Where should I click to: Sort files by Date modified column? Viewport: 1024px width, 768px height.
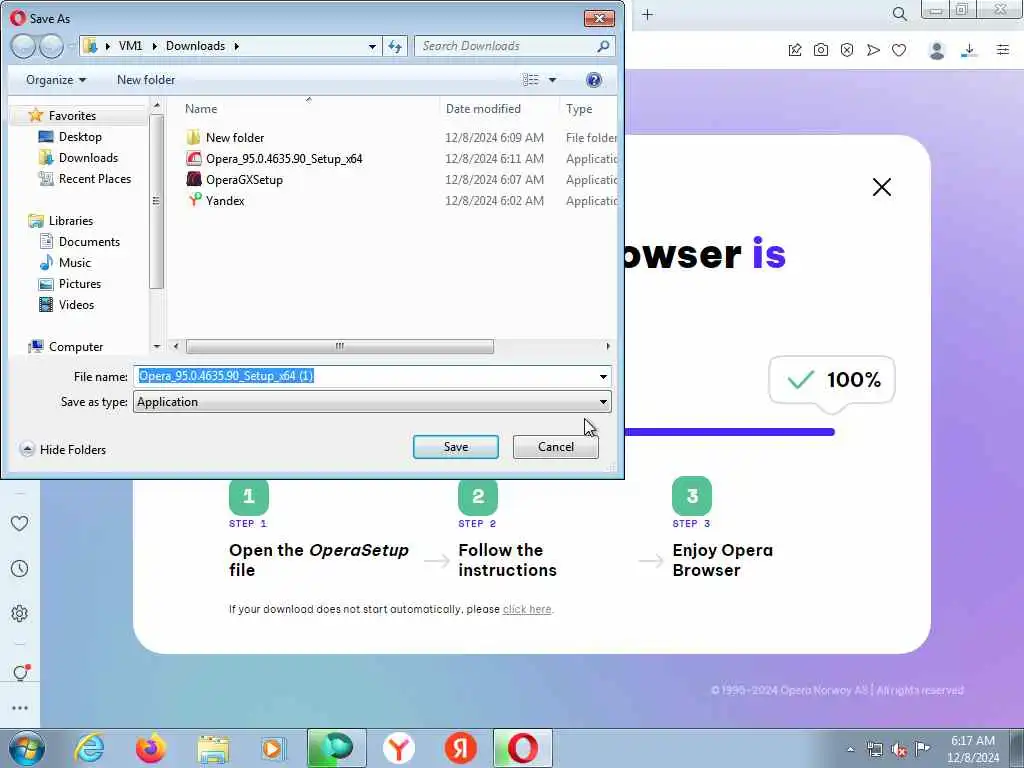click(x=483, y=109)
